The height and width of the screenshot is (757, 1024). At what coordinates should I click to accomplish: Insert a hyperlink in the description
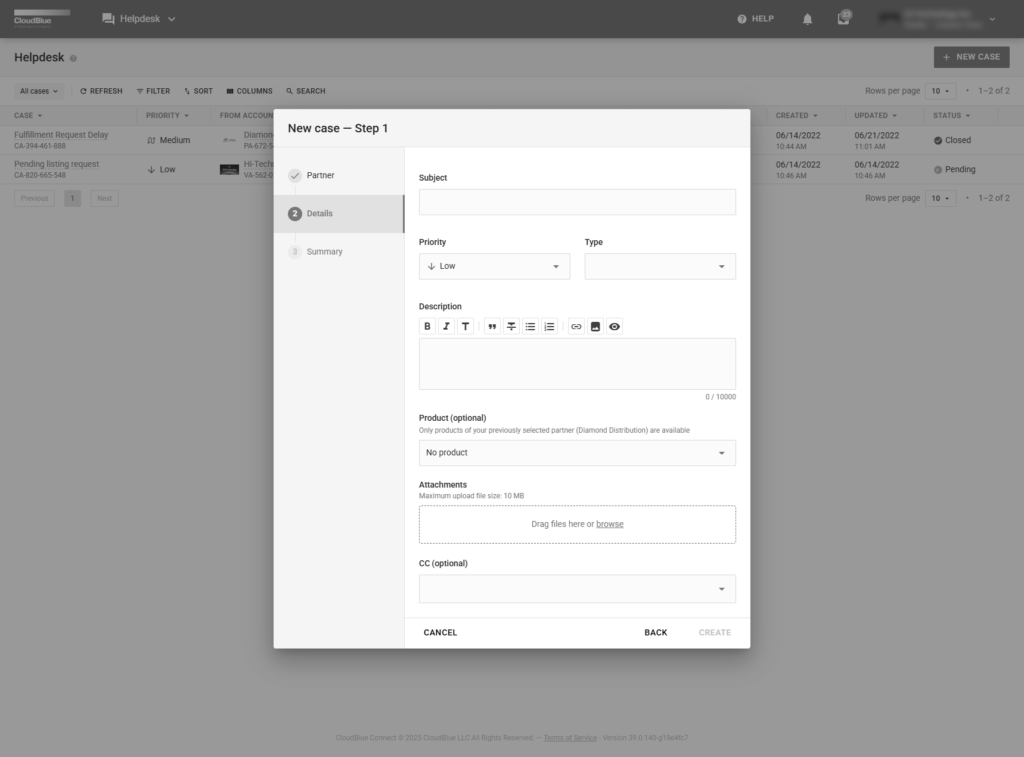pyautogui.click(x=576, y=326)
